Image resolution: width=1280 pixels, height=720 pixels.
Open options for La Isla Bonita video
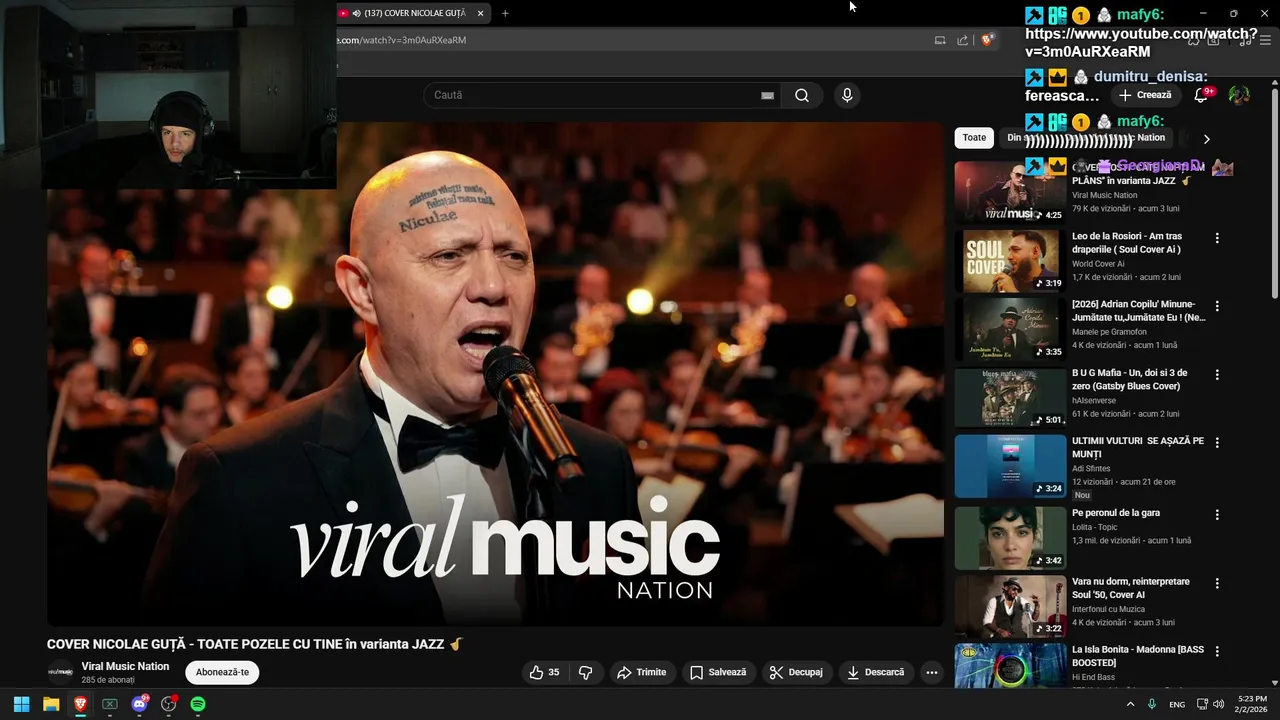pyautogui.click(x=1217, y=651)
